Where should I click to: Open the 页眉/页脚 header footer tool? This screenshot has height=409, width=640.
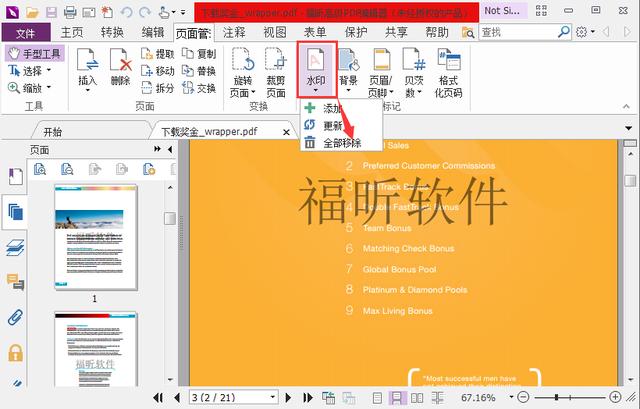(381, 73)
